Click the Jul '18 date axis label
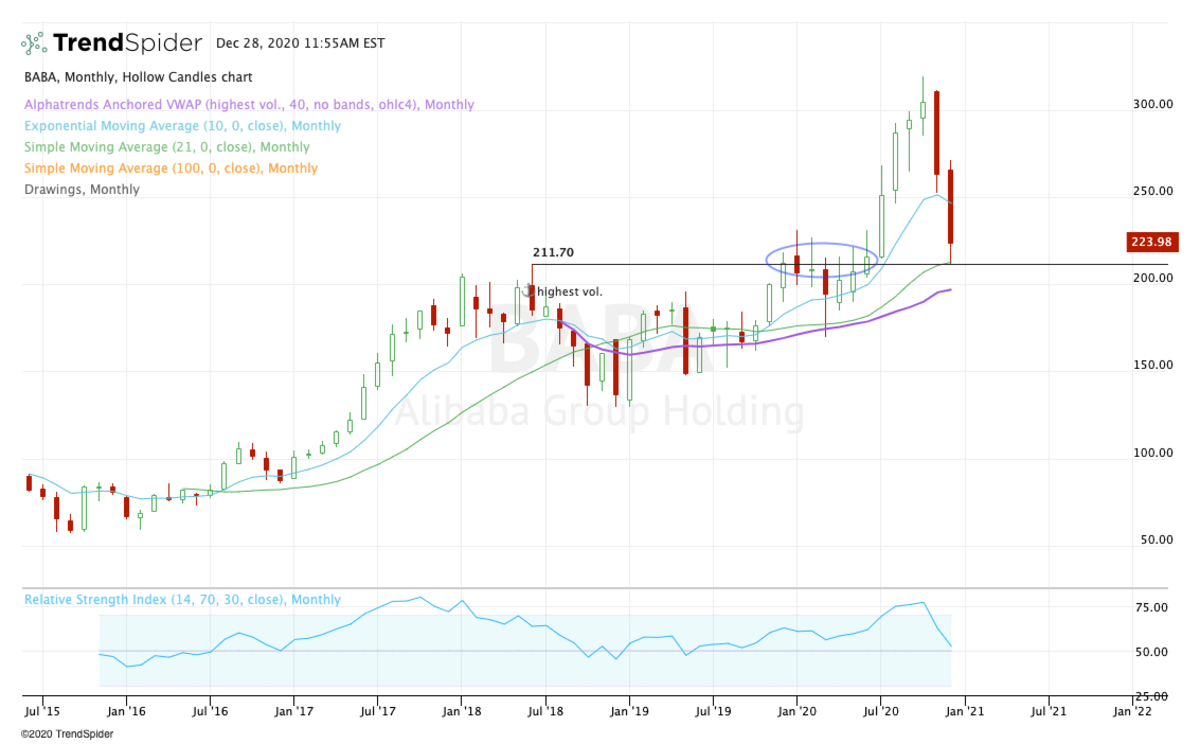The width and height of the screenshot is (1200, 744). (545, 711)
